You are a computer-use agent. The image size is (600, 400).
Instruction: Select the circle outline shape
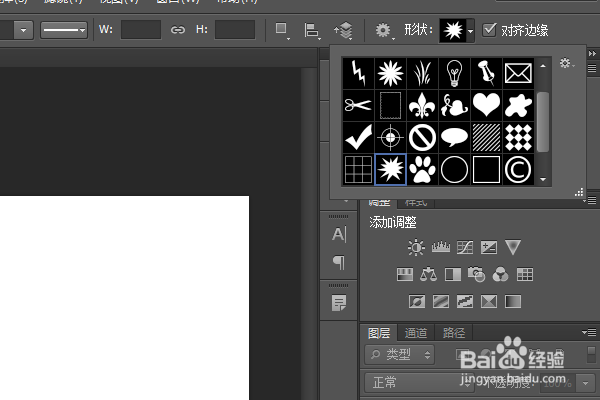tap(454, 169)
